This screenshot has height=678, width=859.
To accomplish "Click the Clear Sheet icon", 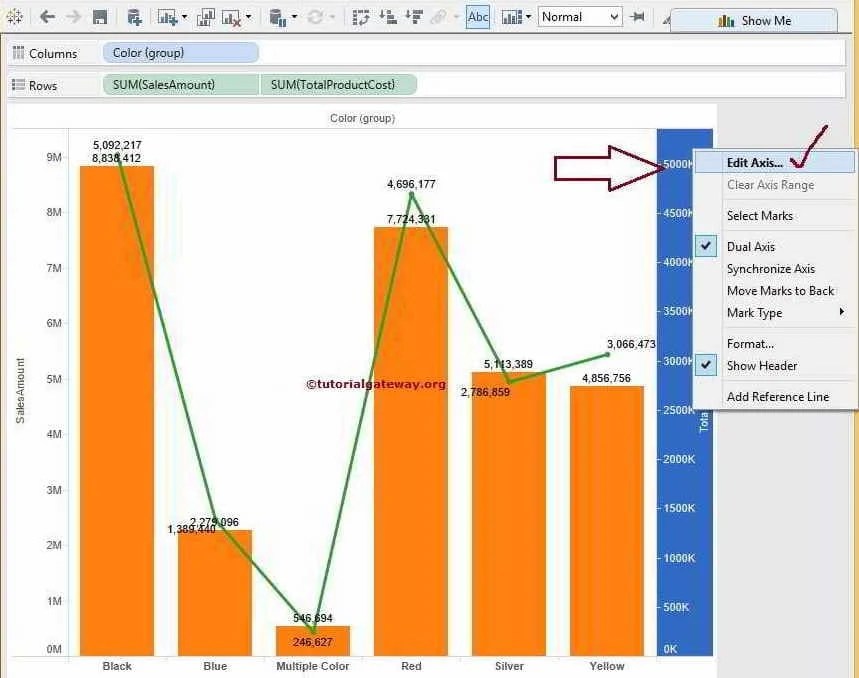I will 231,18.
